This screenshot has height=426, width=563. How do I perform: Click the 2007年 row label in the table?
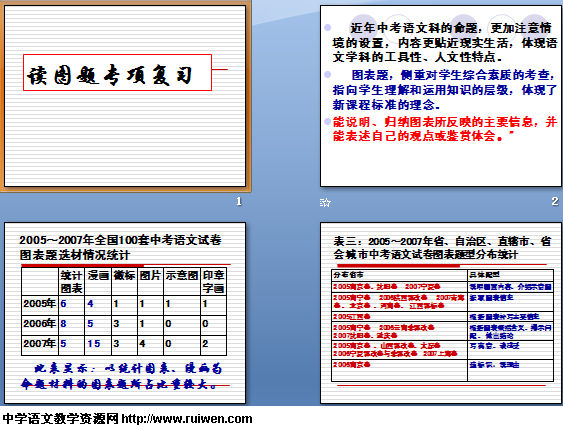[x=39, y=344]
